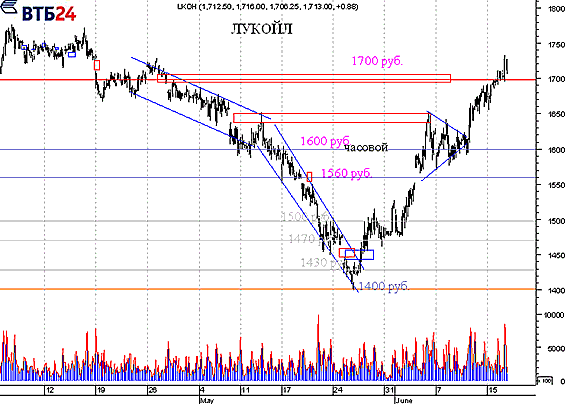568x405 pixels.
Task: Select the magenta '1600 руб.' annotation
Action: (x=325, y=141)
